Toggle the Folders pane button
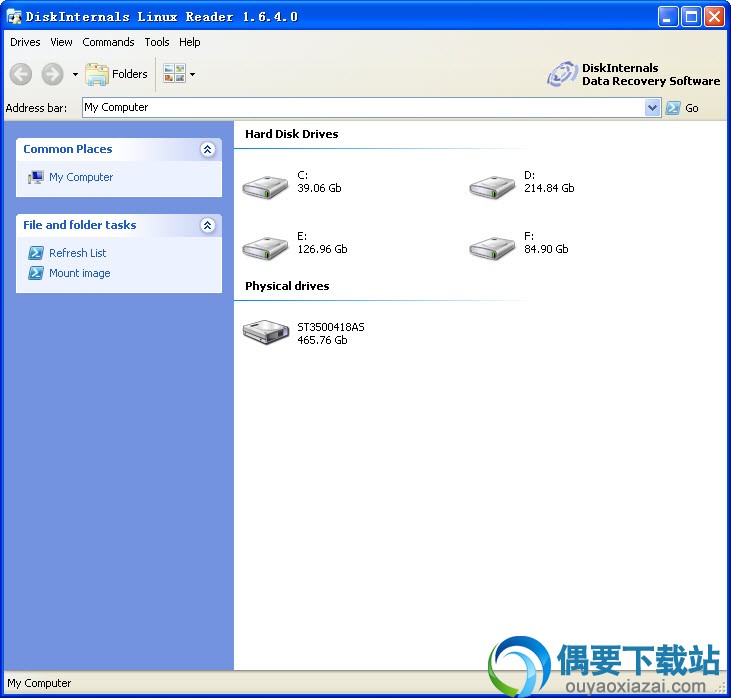 tap(116, 74)
